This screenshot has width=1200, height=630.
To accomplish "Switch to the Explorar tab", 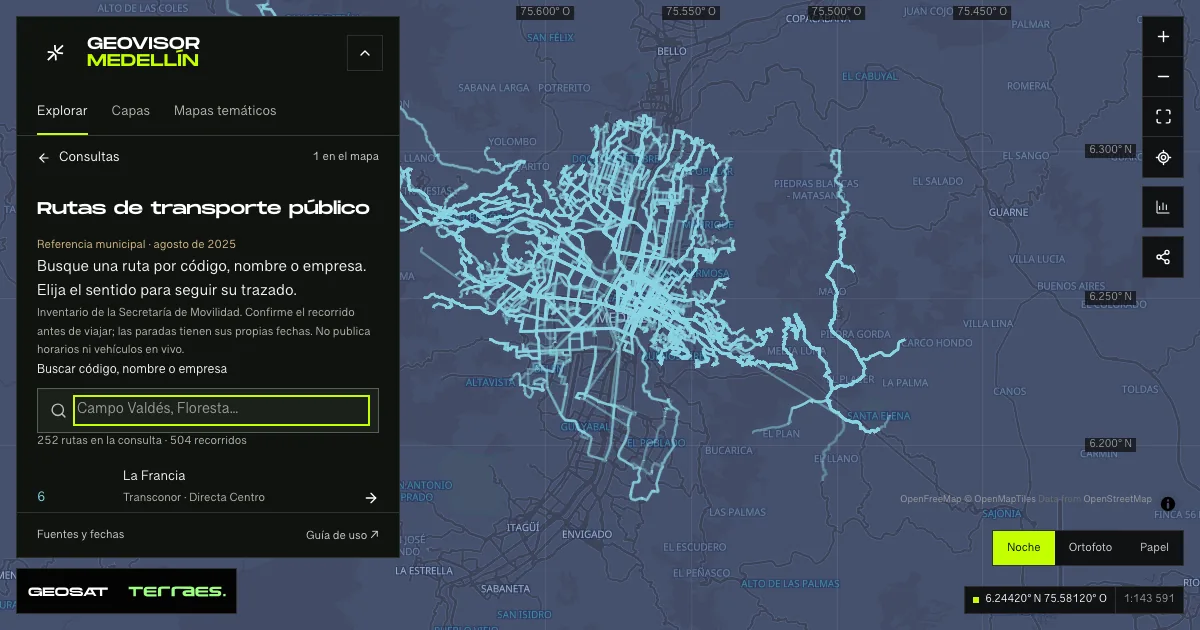I will 62,111.
